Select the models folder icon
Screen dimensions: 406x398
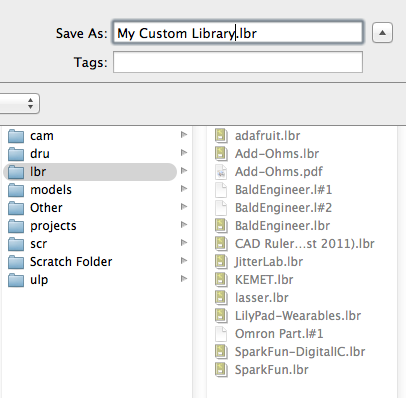(16, 190)
